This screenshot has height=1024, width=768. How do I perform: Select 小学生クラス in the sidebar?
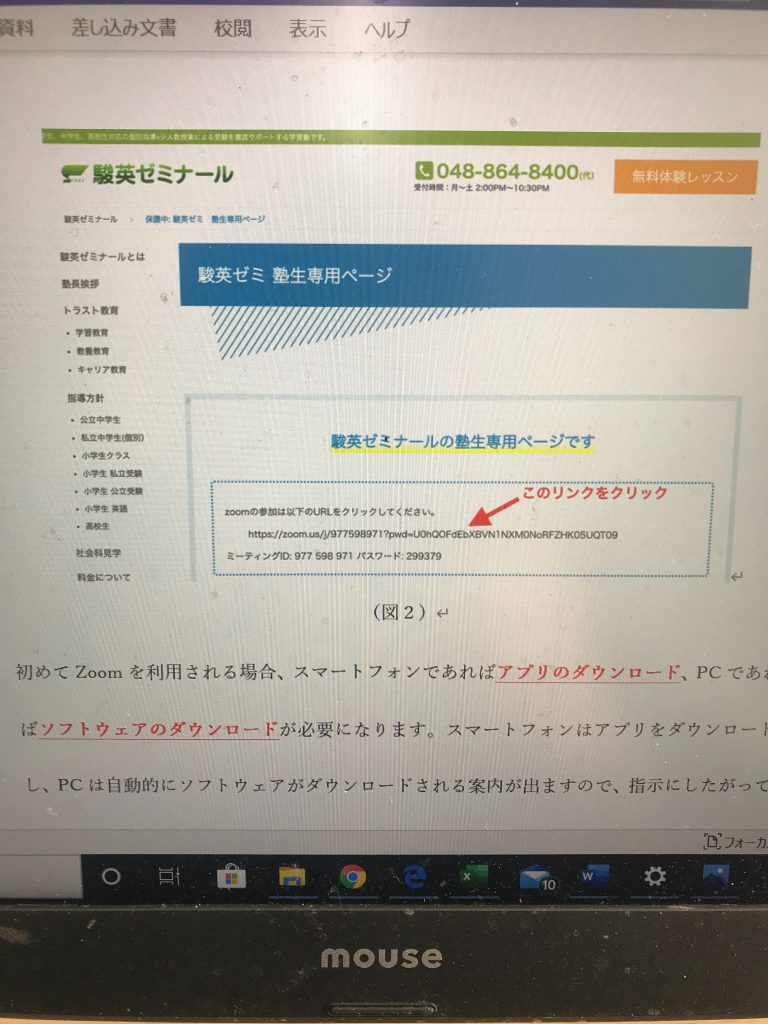click(105, 456)
